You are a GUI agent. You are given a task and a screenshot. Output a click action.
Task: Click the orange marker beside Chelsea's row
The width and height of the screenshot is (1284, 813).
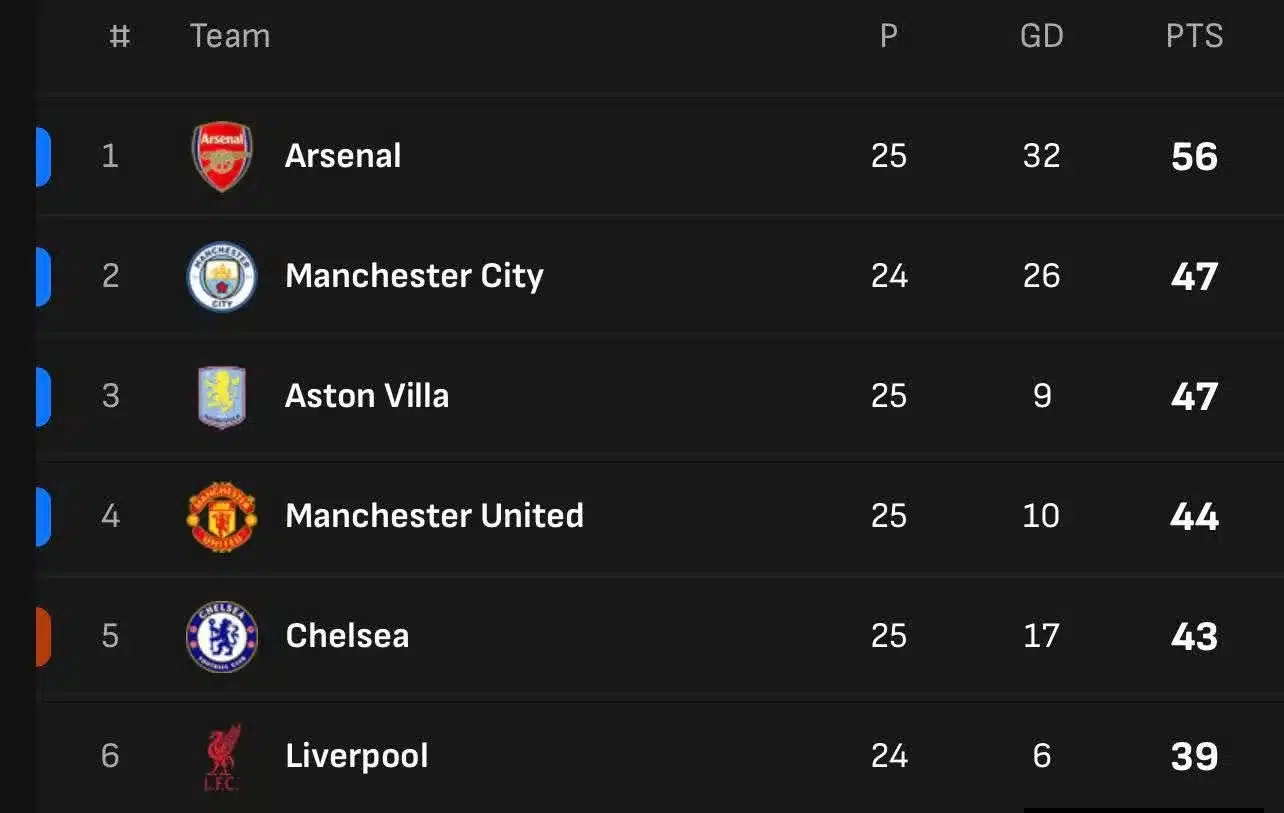coord(43,636)
